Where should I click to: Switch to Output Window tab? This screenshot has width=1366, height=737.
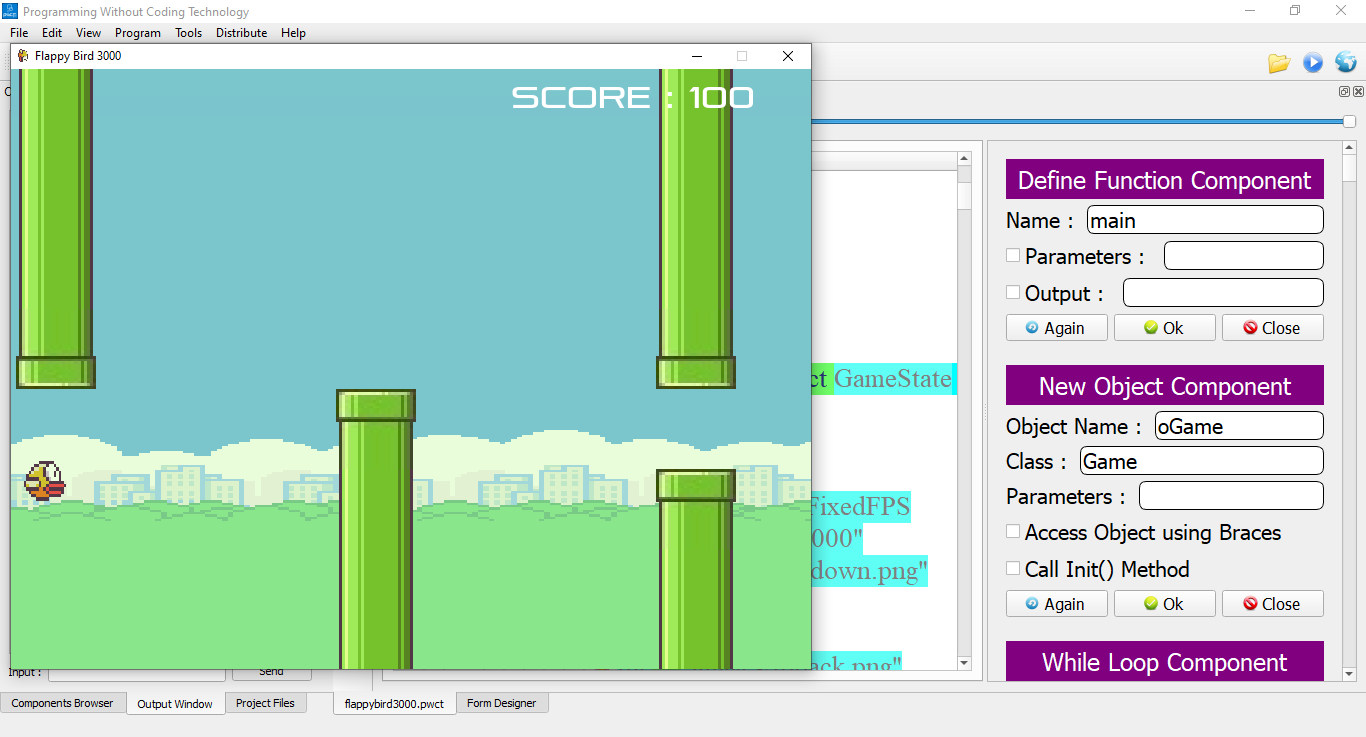175,704
